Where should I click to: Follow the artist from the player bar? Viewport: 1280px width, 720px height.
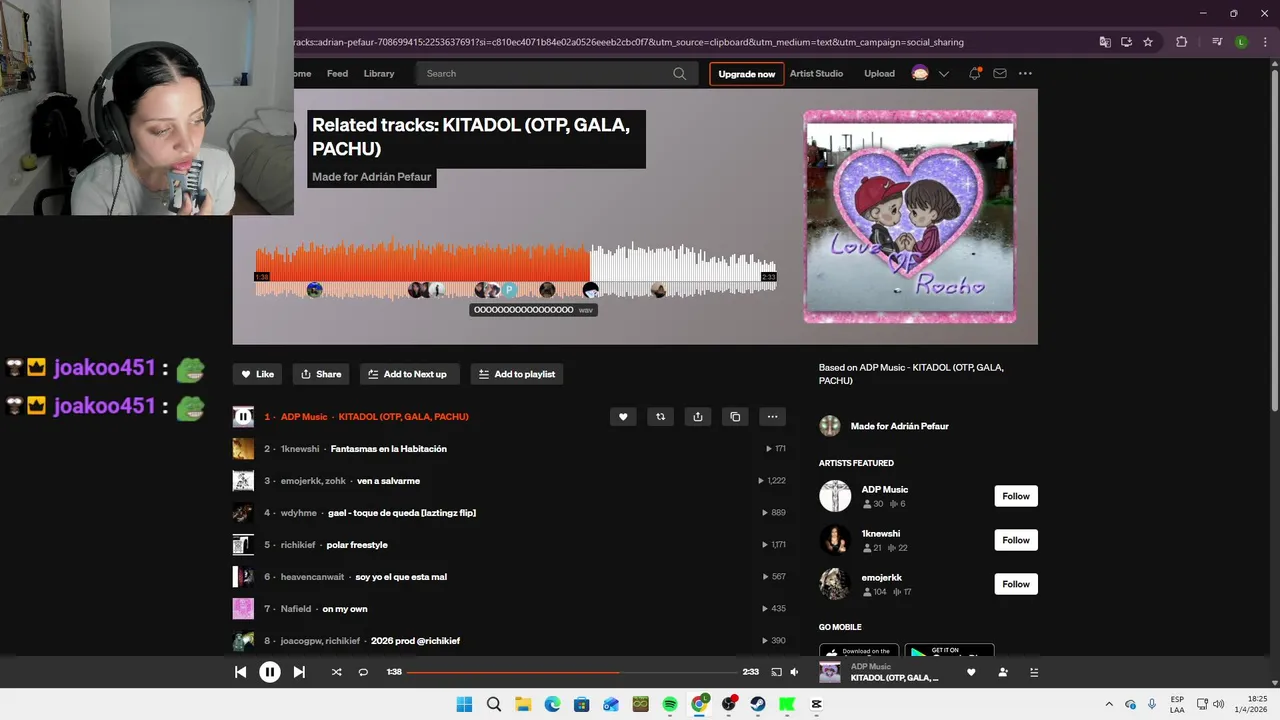1003,672
